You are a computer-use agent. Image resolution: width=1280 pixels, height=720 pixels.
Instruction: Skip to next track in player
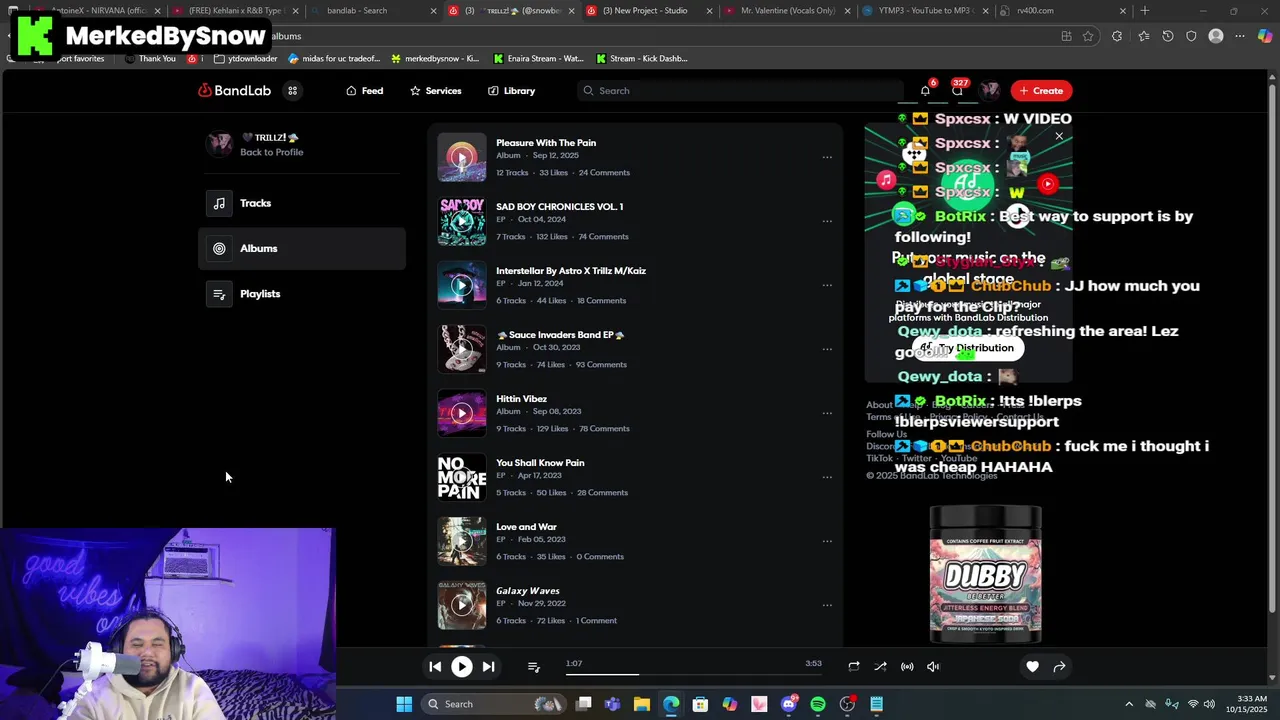click(x=488, y=667)
